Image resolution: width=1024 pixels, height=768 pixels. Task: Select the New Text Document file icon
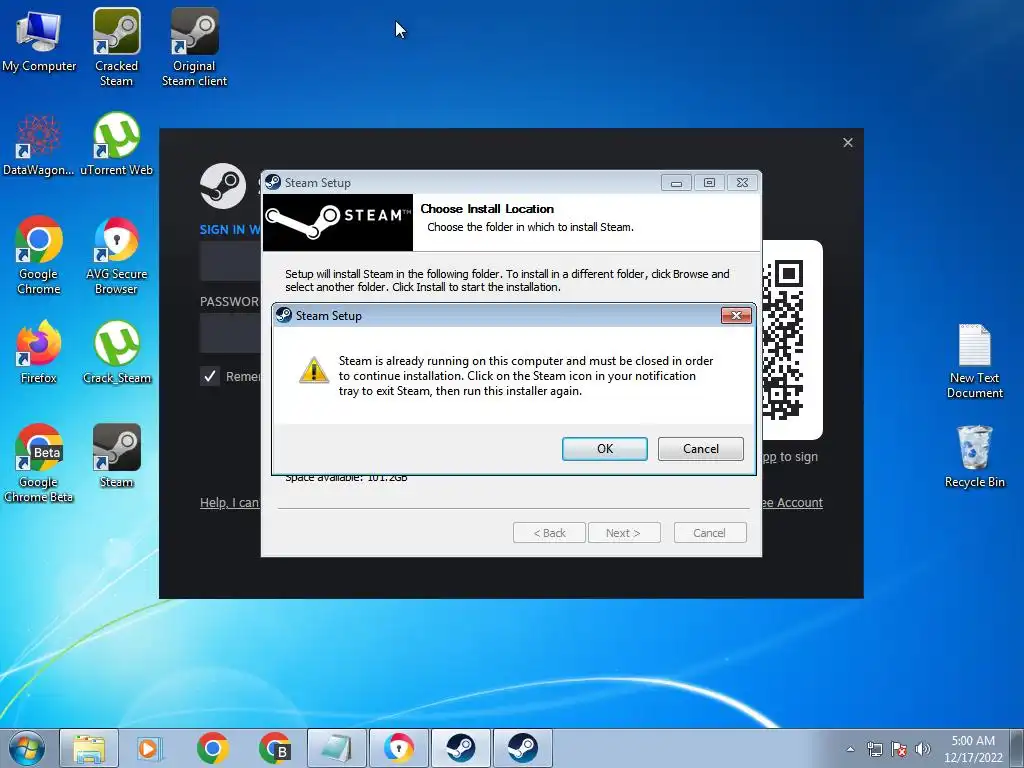coord(974,361)
